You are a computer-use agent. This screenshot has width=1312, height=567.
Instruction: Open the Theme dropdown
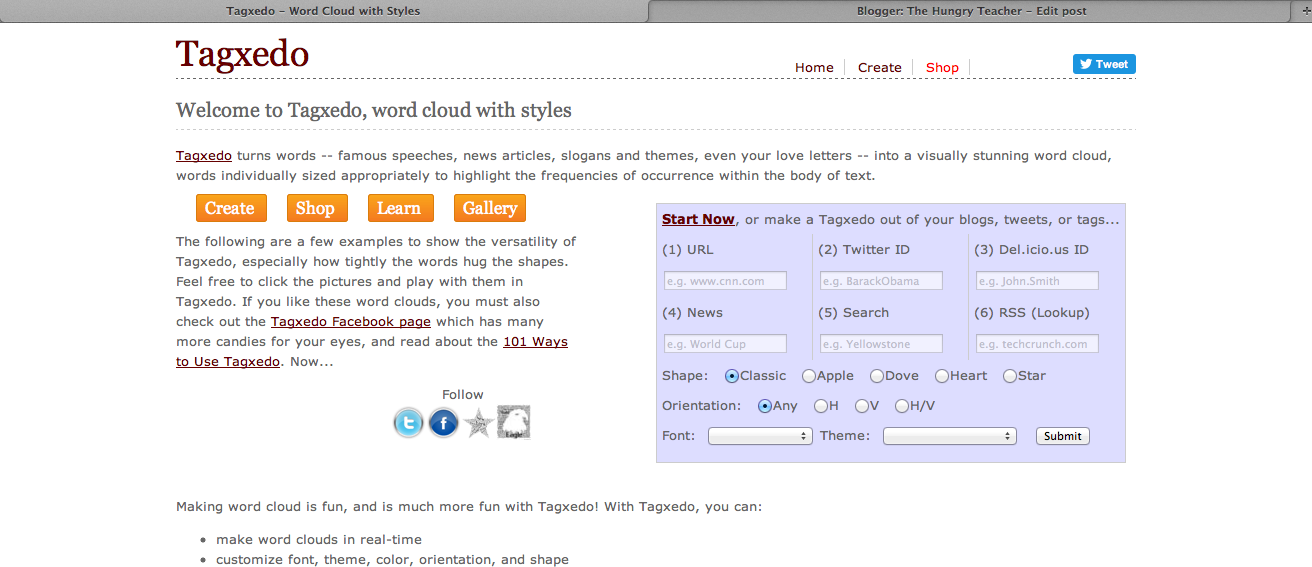tap(950, 436)
